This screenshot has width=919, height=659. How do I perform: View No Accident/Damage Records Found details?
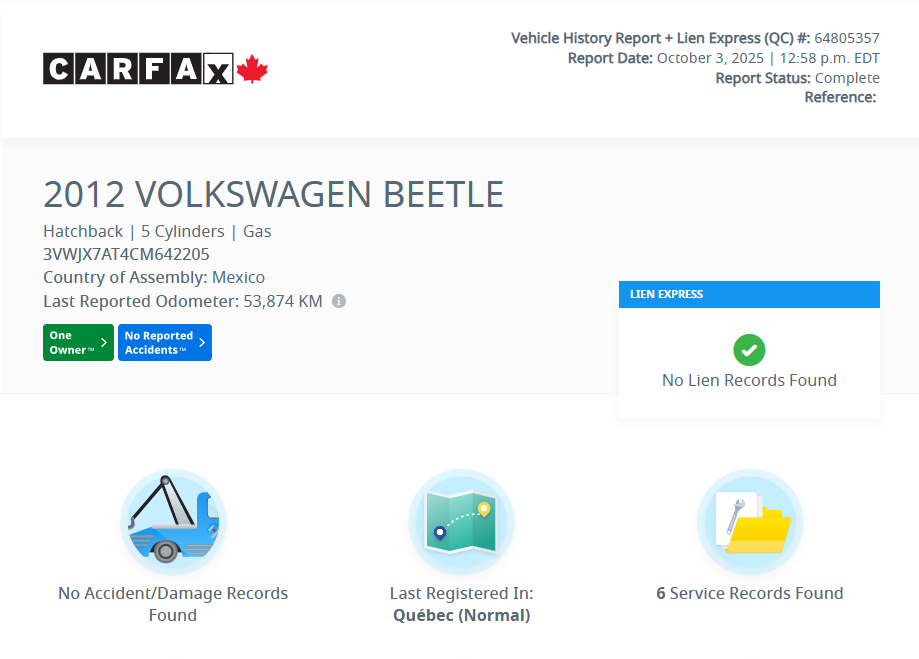[x=173, y=604]
